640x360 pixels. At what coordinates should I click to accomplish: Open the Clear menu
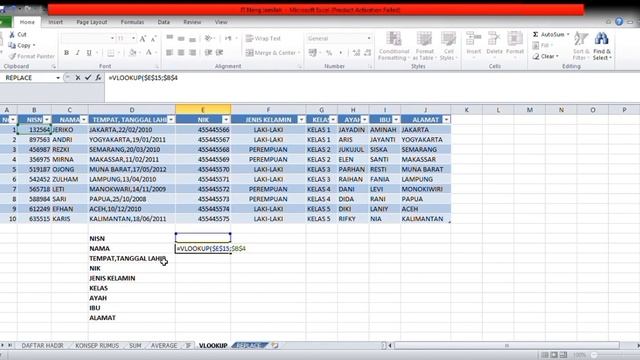[546, 56]
